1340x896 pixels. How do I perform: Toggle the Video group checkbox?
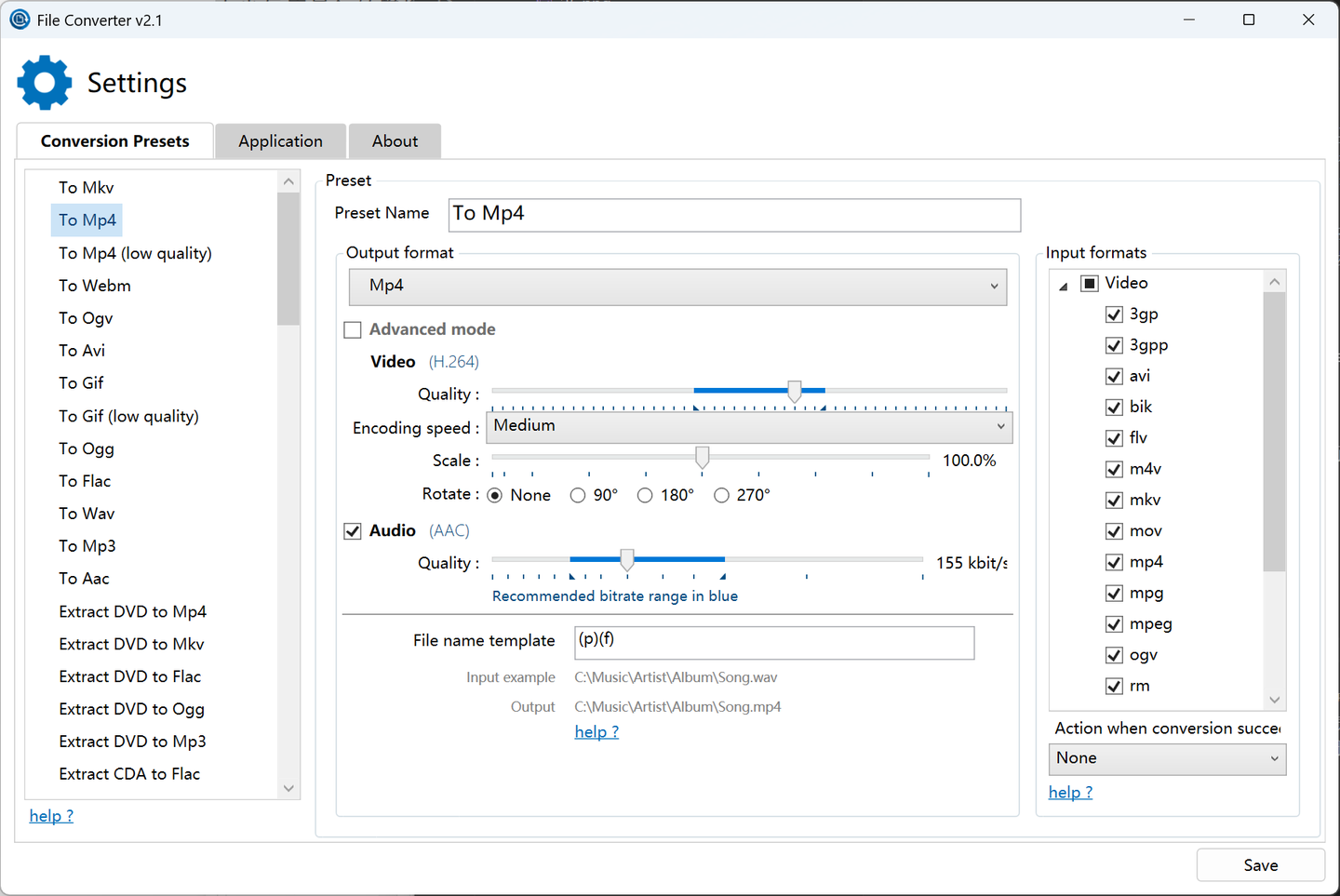[1090, 283]
